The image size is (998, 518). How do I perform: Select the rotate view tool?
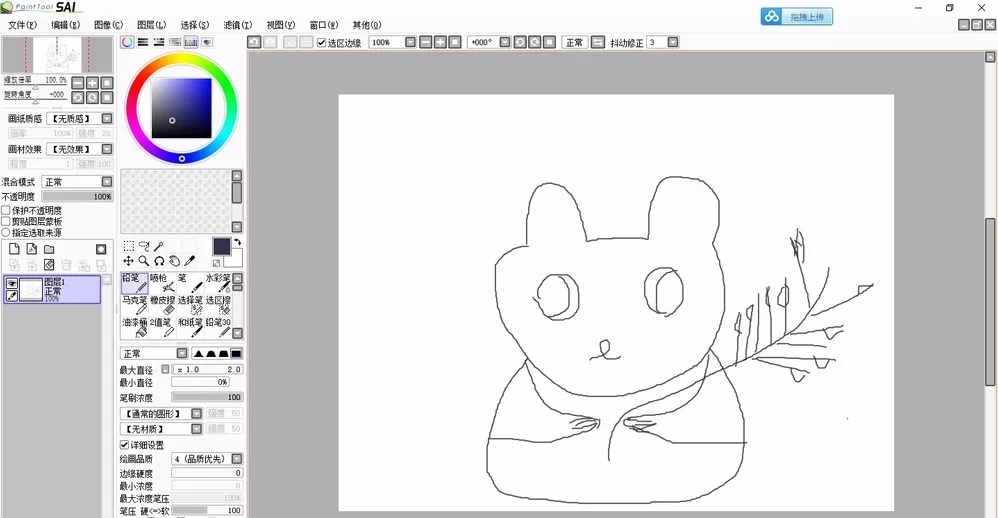(x=159, y=261)
